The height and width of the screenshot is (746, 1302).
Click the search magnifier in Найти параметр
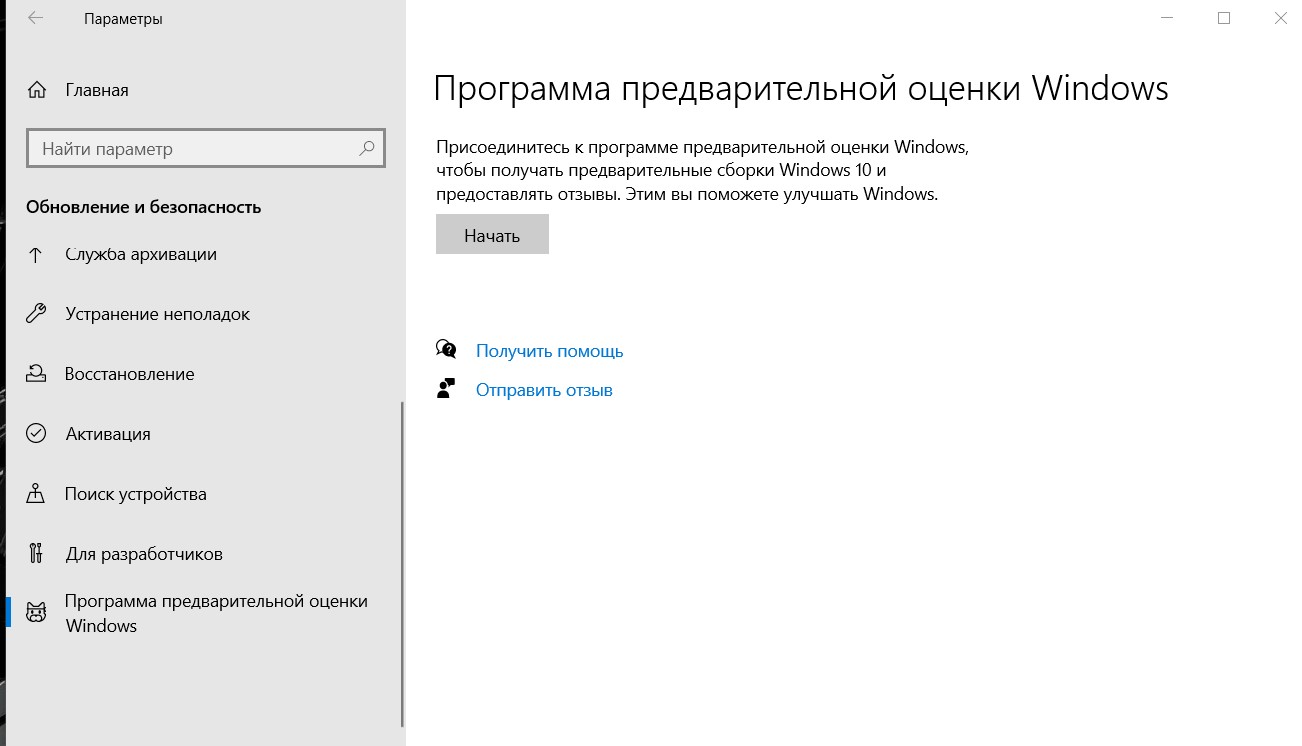(367, 148)
